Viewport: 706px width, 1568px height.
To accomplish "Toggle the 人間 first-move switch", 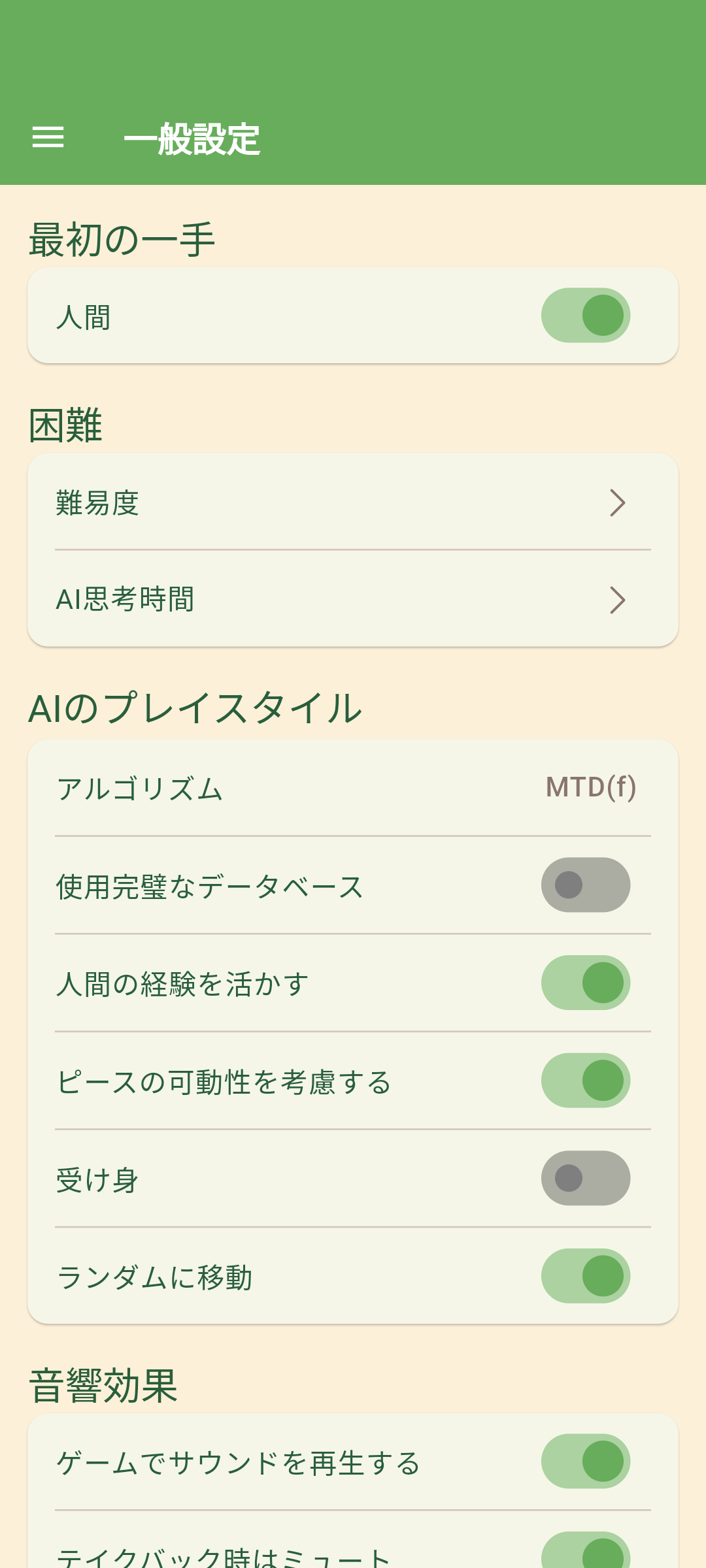I will [x=585, y=316].
